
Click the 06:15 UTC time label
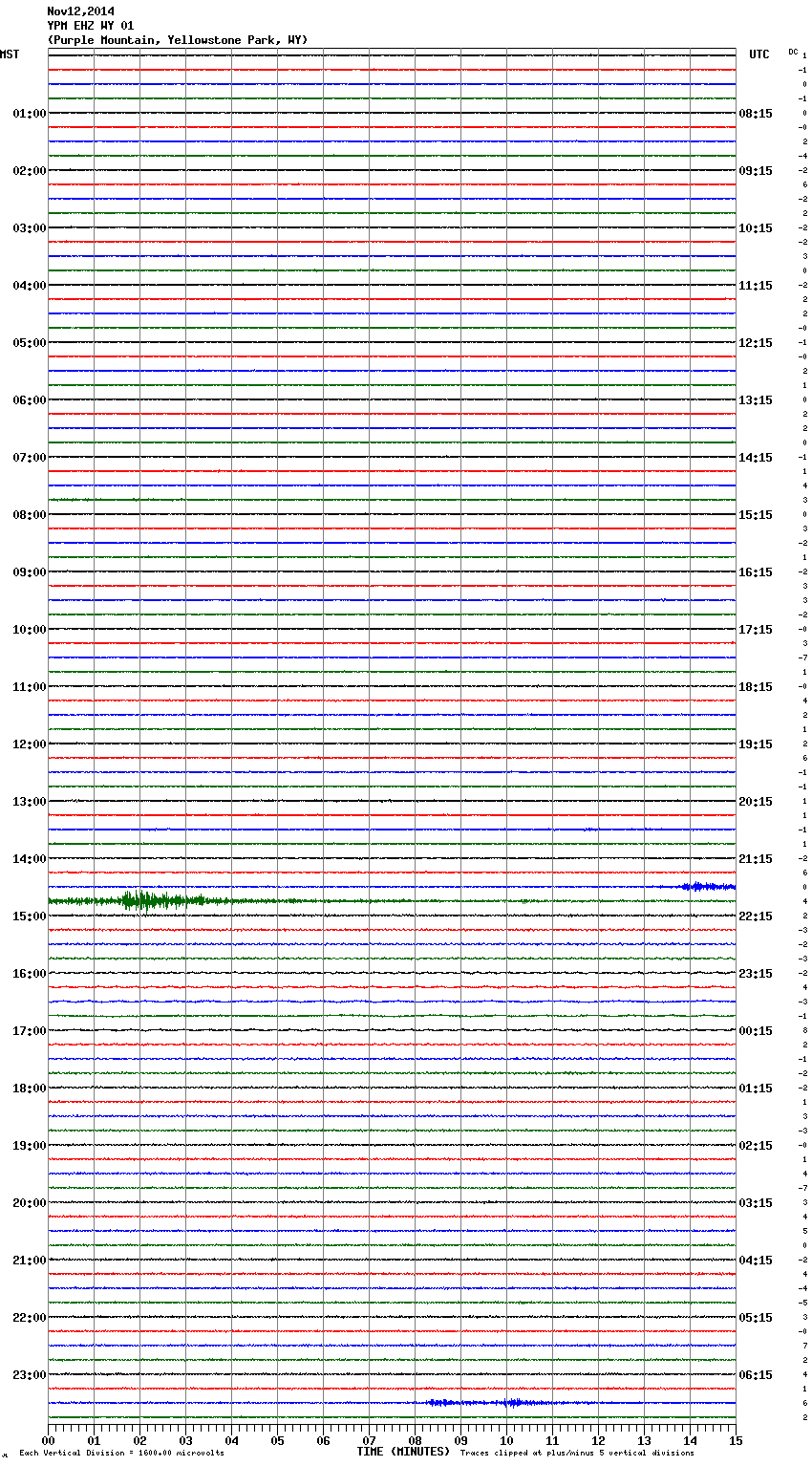(x=756, y=1375)
